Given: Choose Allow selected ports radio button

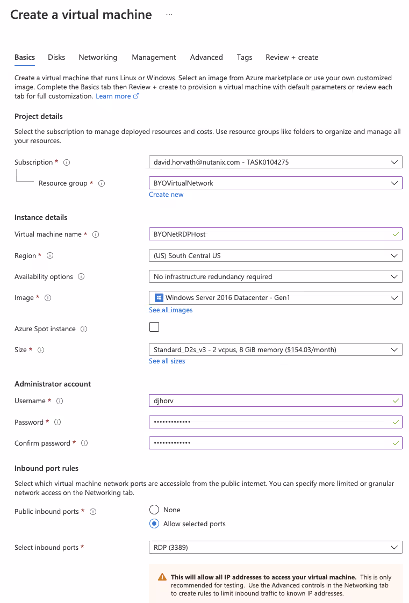Looking at the screenshot, I should [x=154, y=524].
